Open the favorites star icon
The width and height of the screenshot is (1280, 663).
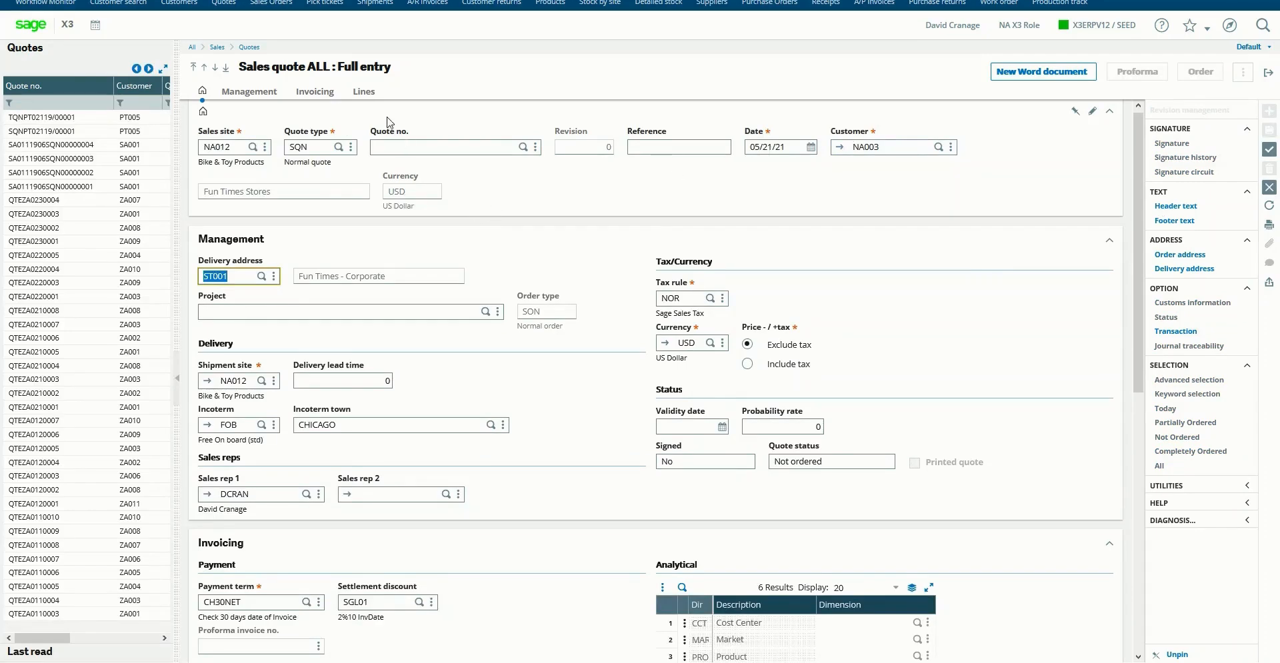pyautogui.click(x=1189, y=25)
